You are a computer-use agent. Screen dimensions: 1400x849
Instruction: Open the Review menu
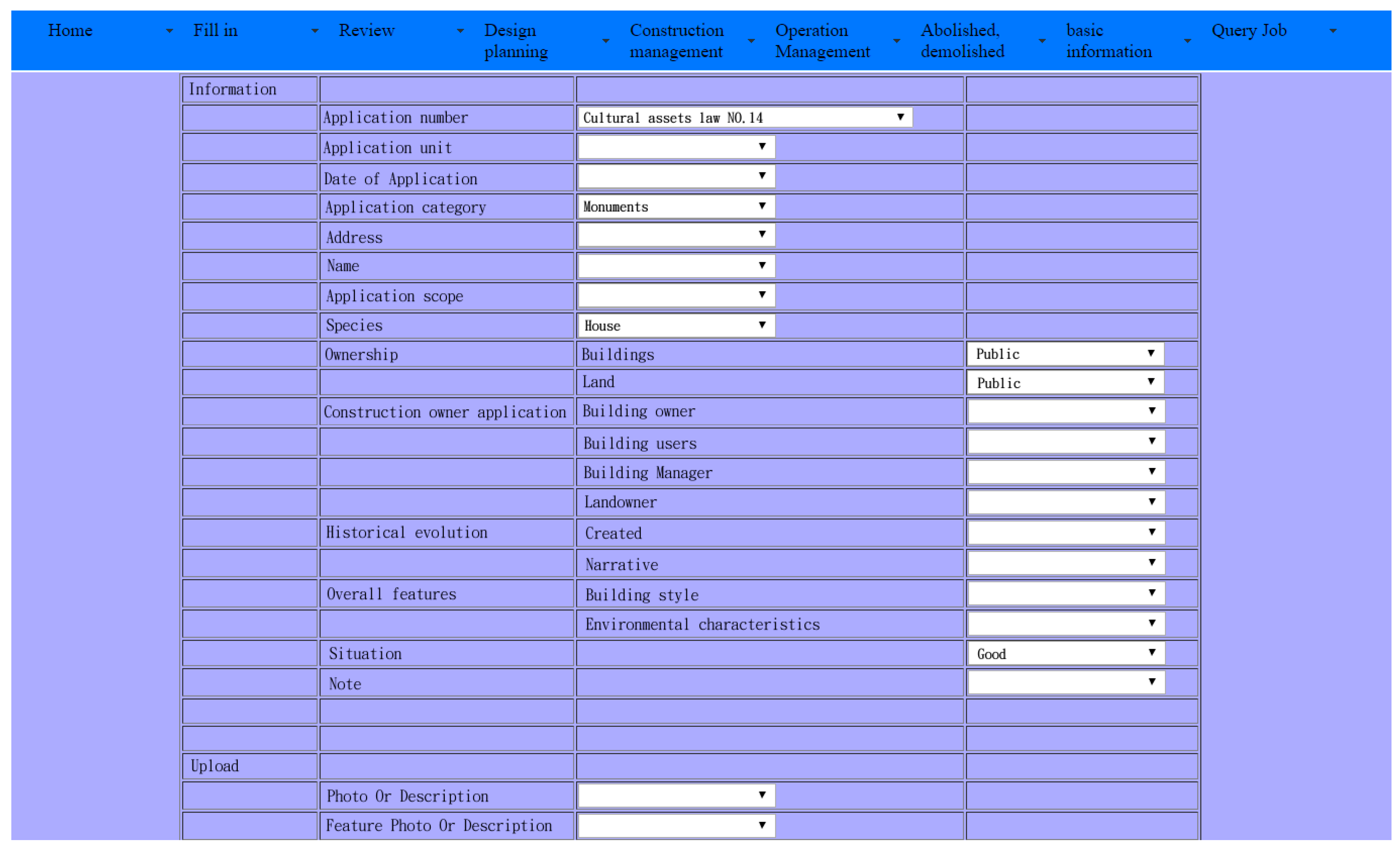tap(366, 30)
